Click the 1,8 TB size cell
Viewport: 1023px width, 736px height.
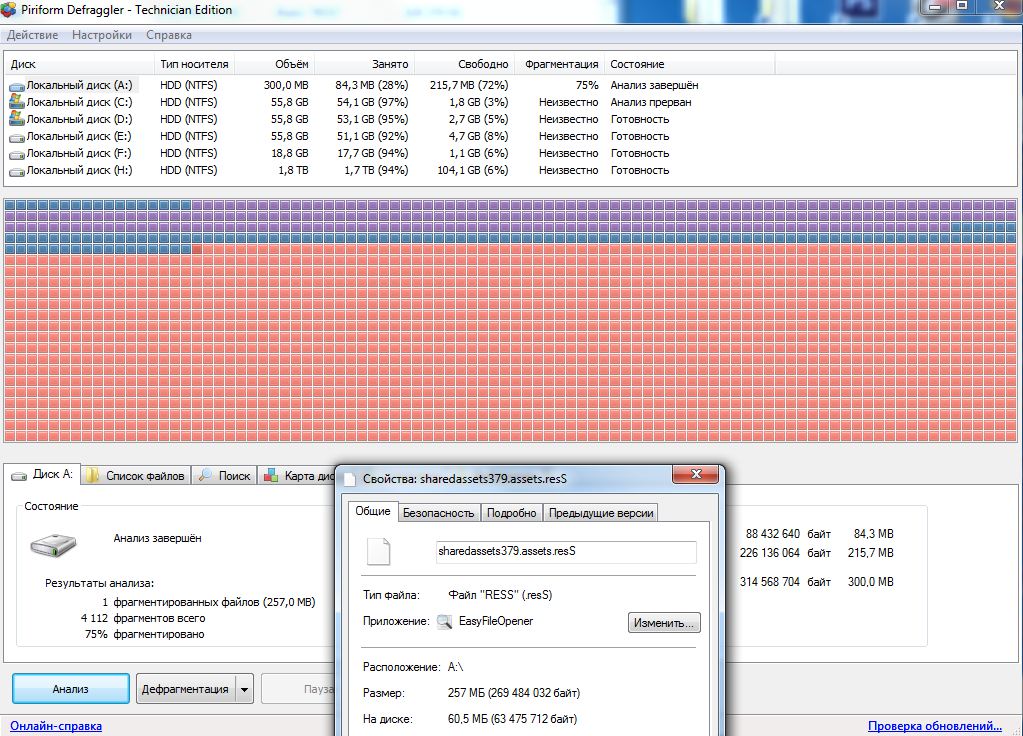[x=294, y=170]
